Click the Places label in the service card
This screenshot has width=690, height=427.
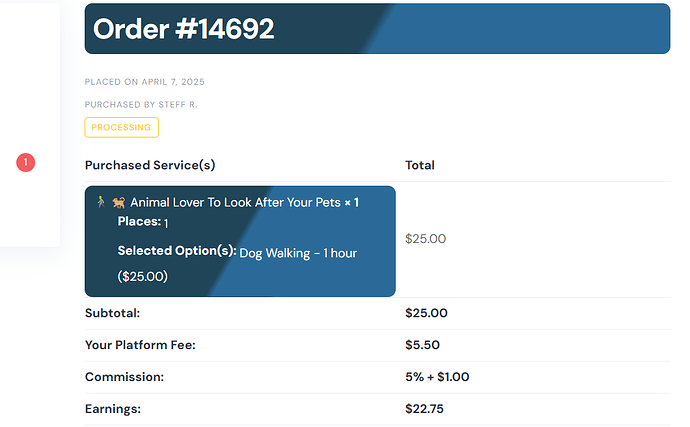click(139, 221)
